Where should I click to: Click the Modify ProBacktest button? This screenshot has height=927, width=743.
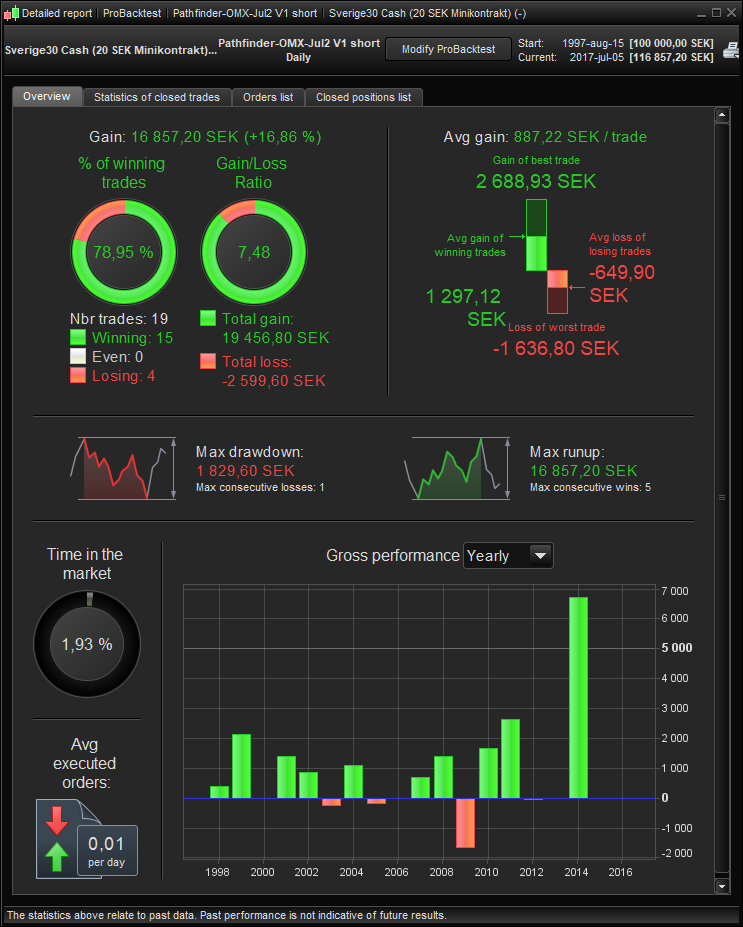(449, 49)
